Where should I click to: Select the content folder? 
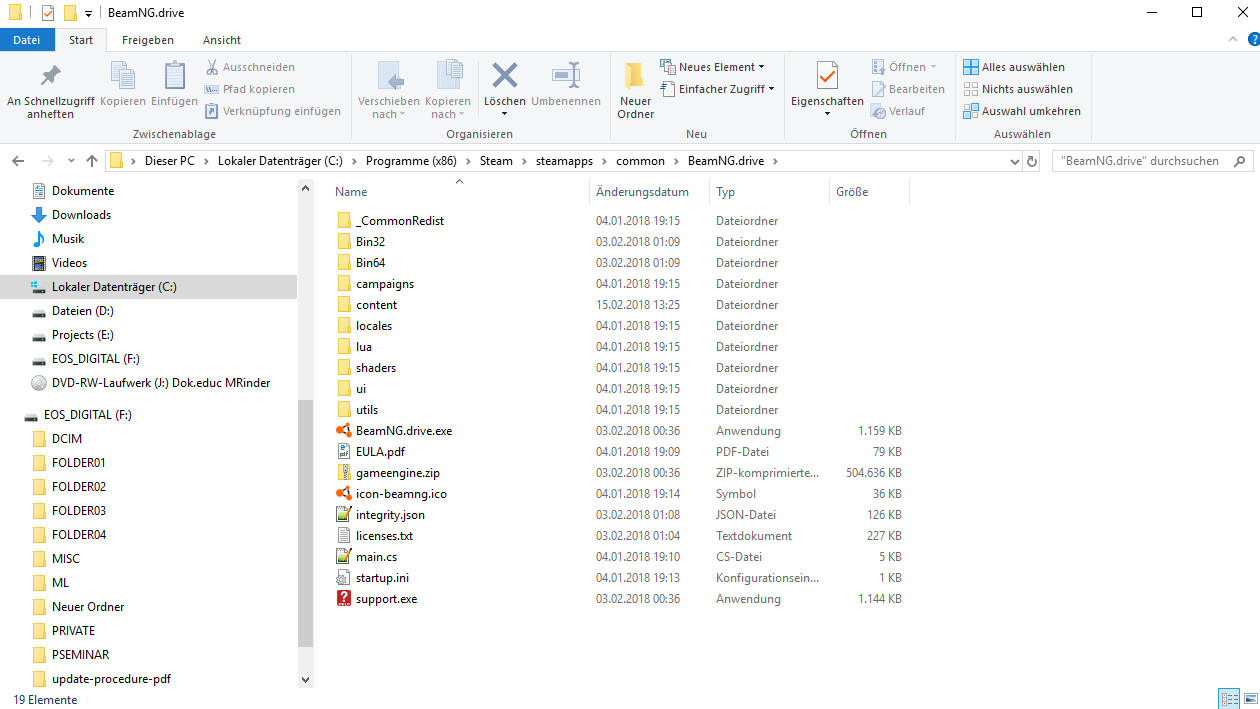[x=376, y=305]
